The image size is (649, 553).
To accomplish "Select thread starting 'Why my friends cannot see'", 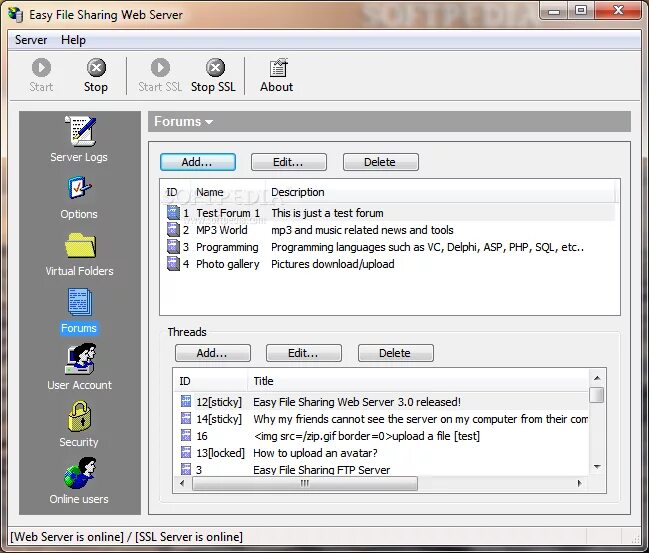I will coord(421,419).
